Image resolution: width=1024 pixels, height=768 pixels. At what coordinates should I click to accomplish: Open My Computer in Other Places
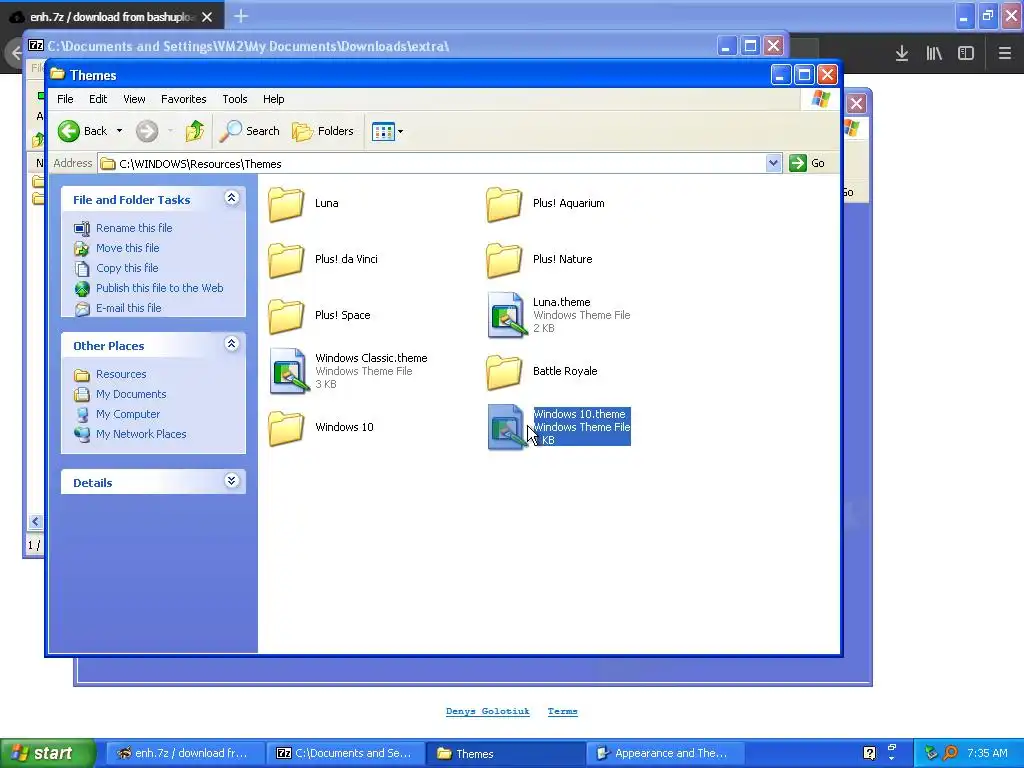[128, 414]
